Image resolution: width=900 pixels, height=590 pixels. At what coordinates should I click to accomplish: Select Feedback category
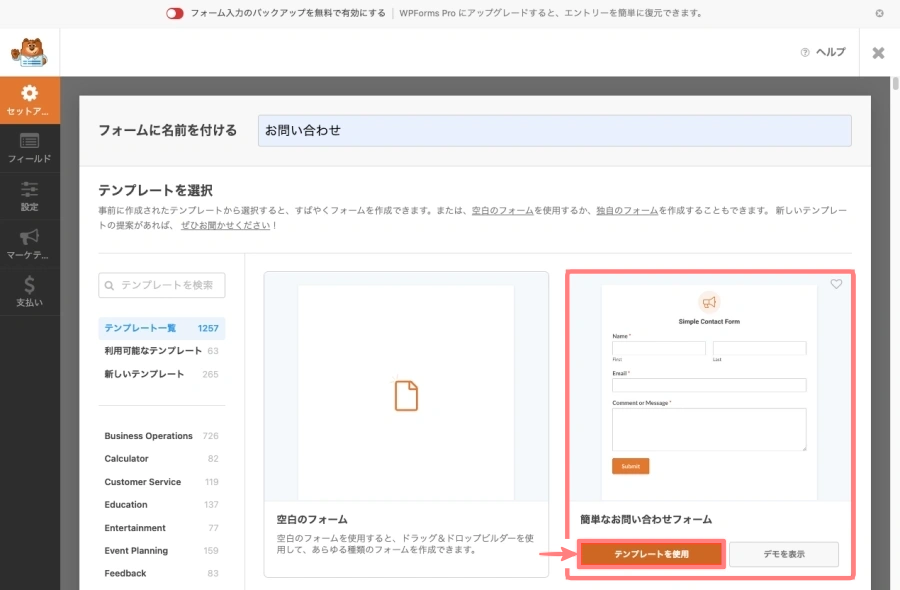[x=162, y=573]
